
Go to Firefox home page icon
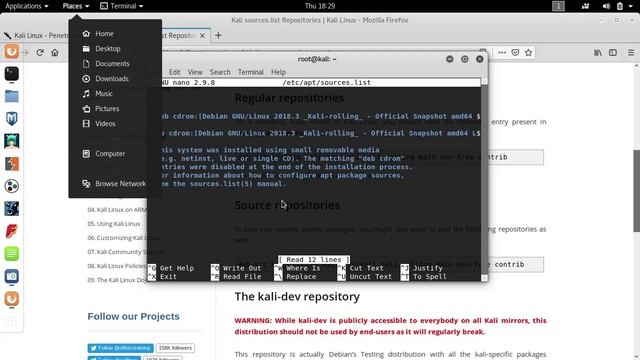[55, 53]
